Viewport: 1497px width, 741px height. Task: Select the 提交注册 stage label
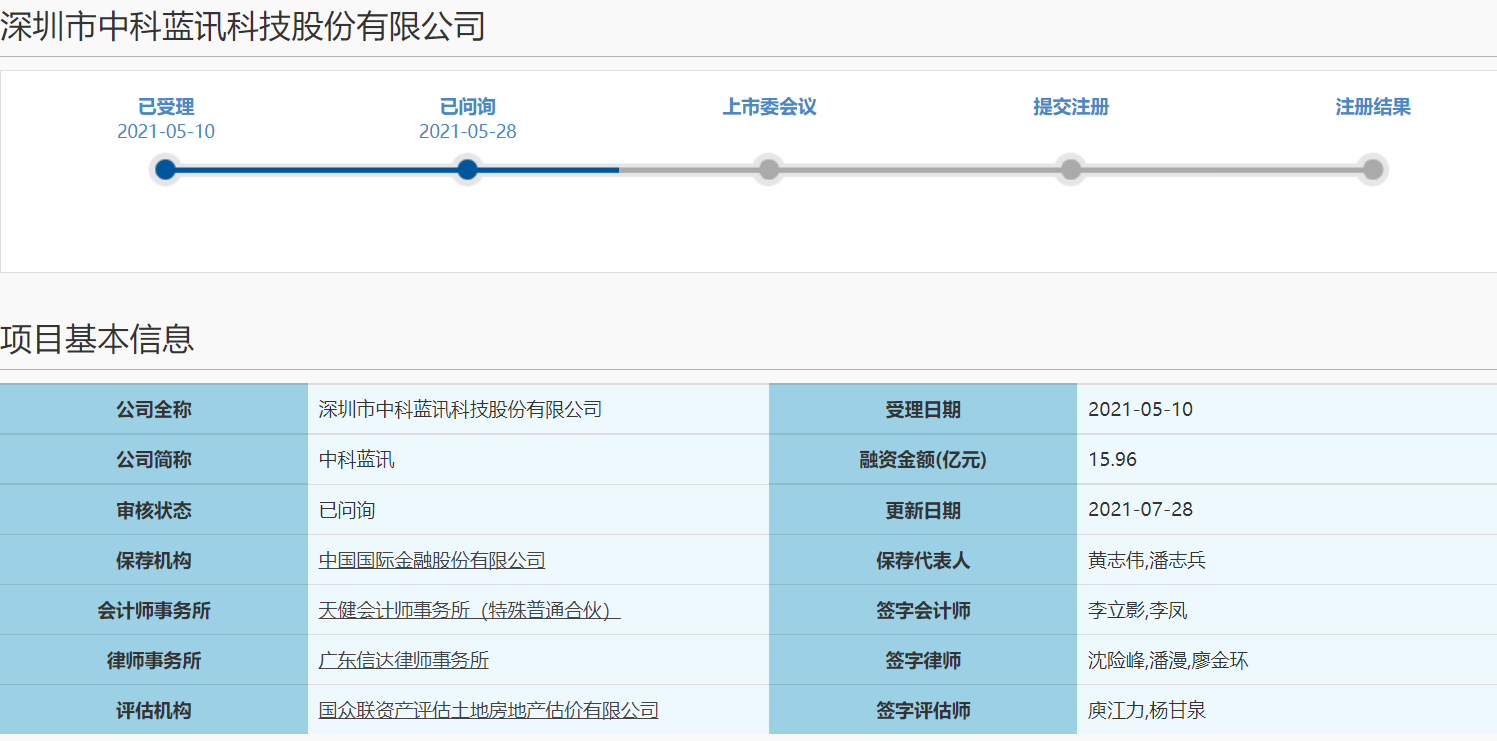1071,107
